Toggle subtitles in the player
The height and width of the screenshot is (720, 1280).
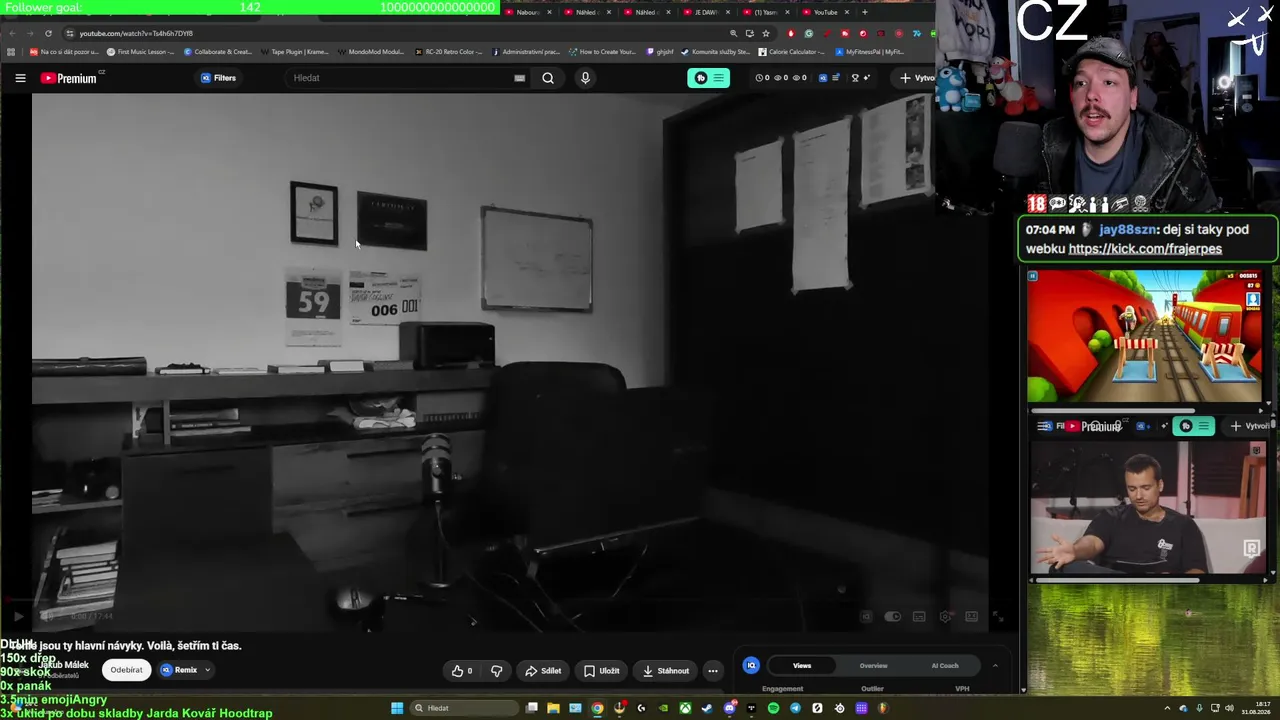click(919, 617)
